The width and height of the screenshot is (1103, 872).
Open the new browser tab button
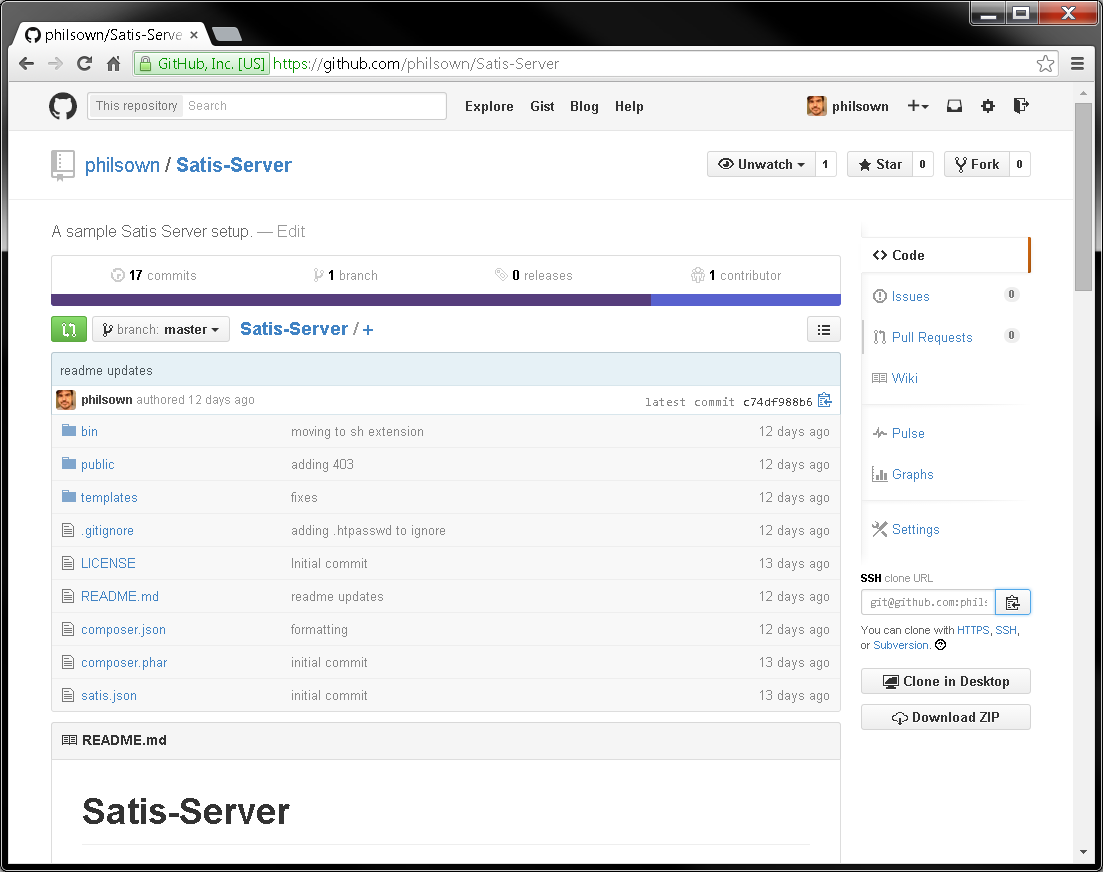[x=227, y=34]
